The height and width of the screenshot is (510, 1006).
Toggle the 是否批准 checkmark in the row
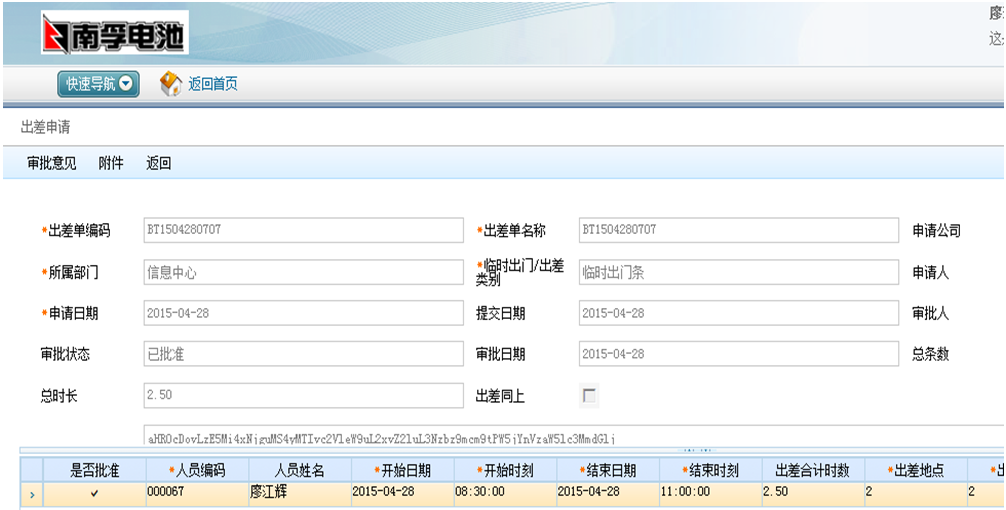tap(95, 493)
